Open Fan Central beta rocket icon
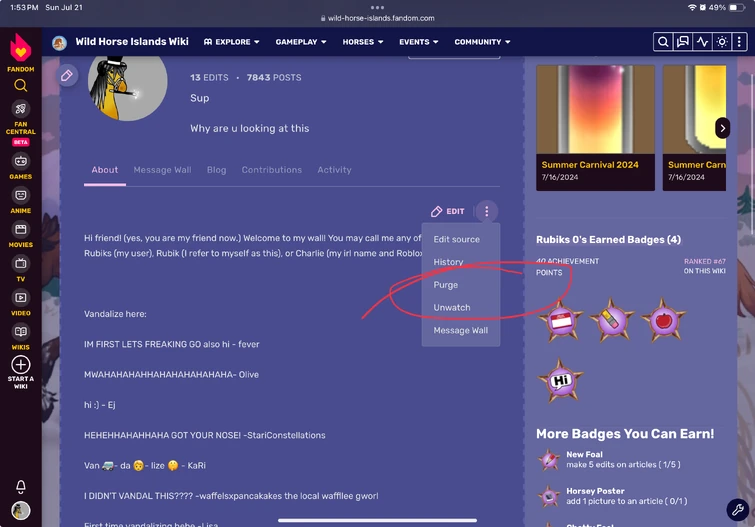This screenshot has width=755, height=527. tap(20, 109)
